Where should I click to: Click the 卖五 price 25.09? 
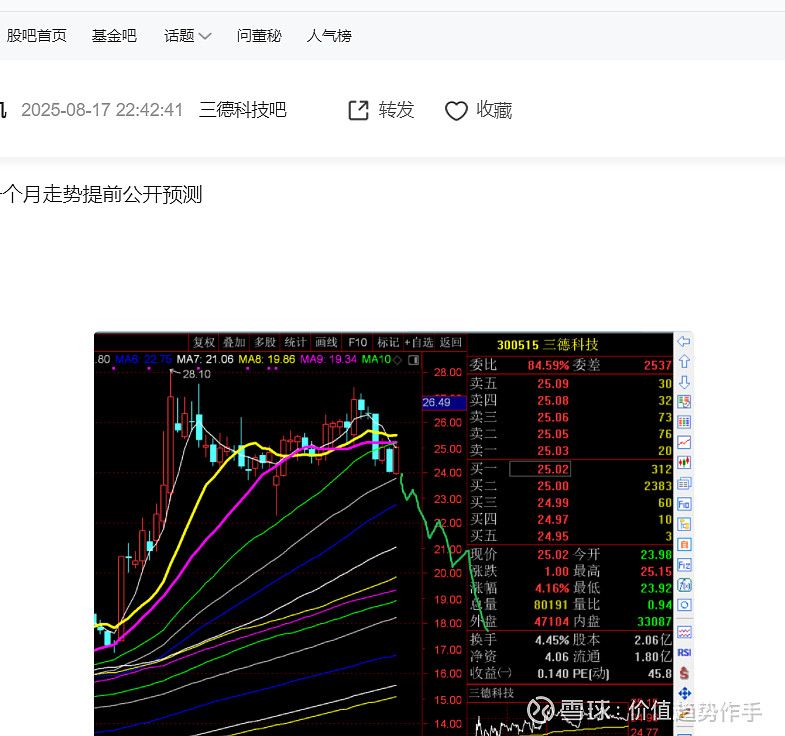[553, 384]
